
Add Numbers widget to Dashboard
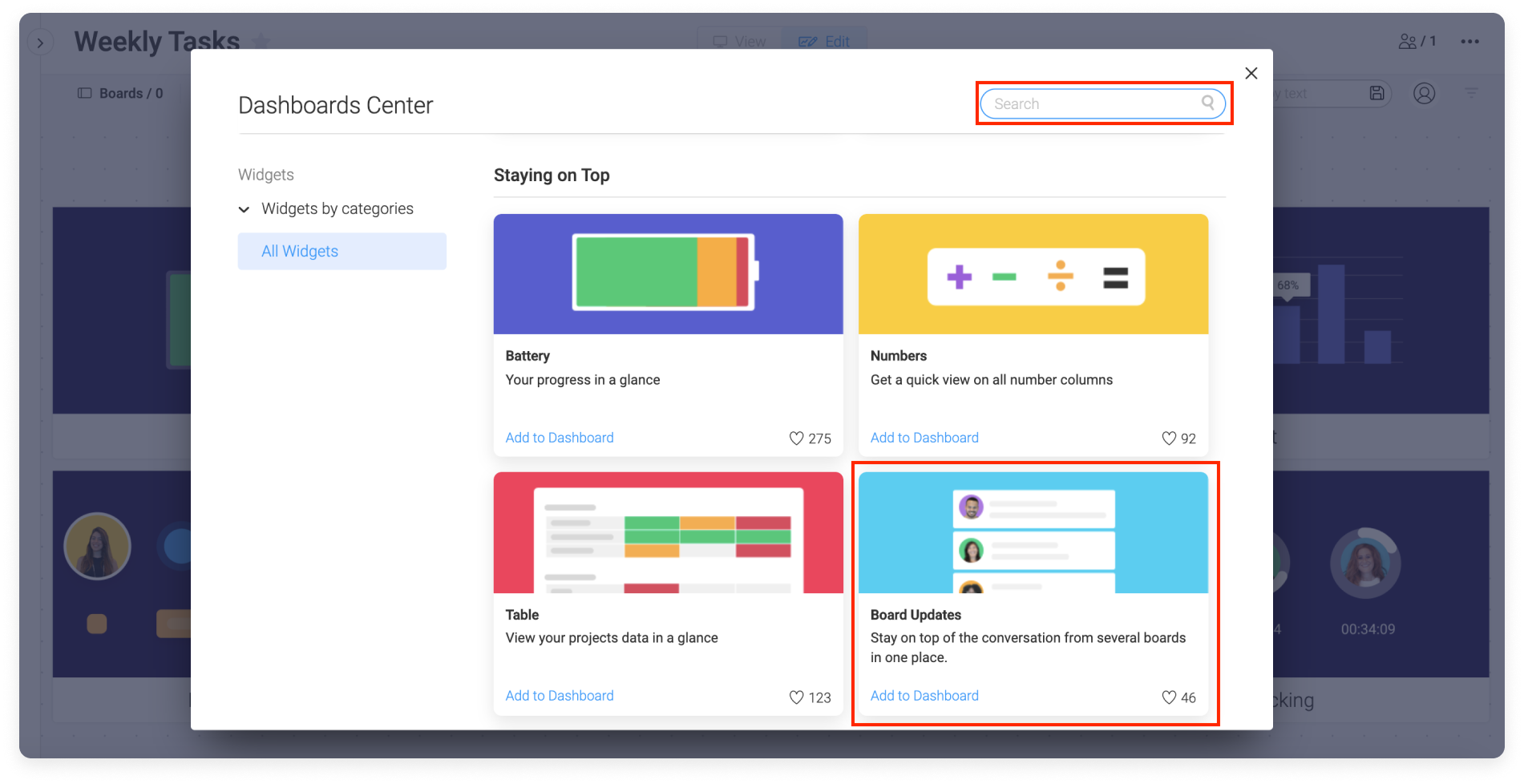pyautogui.click(x=924, y=438)
